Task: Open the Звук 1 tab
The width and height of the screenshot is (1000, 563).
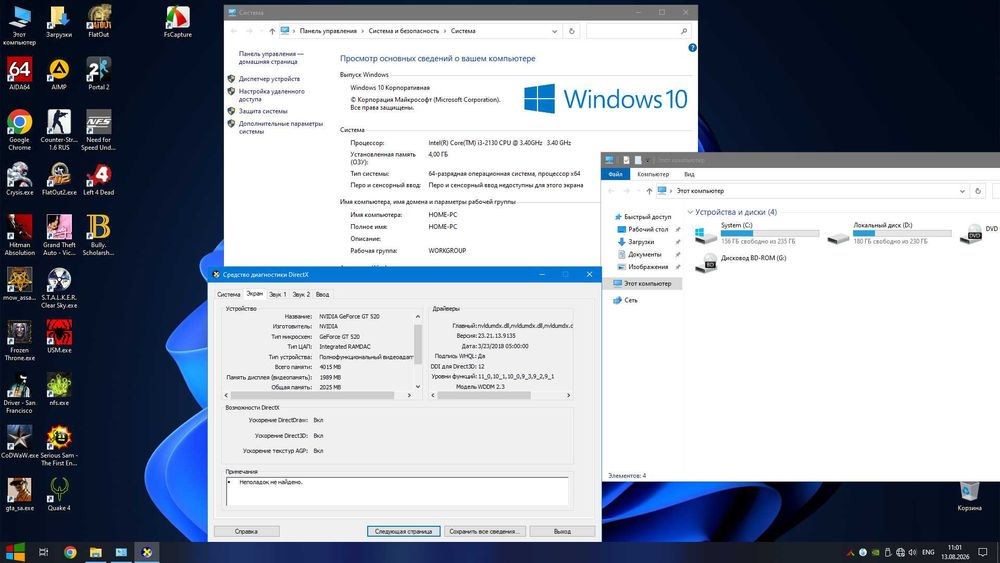Action: click(x=277, y=295)
